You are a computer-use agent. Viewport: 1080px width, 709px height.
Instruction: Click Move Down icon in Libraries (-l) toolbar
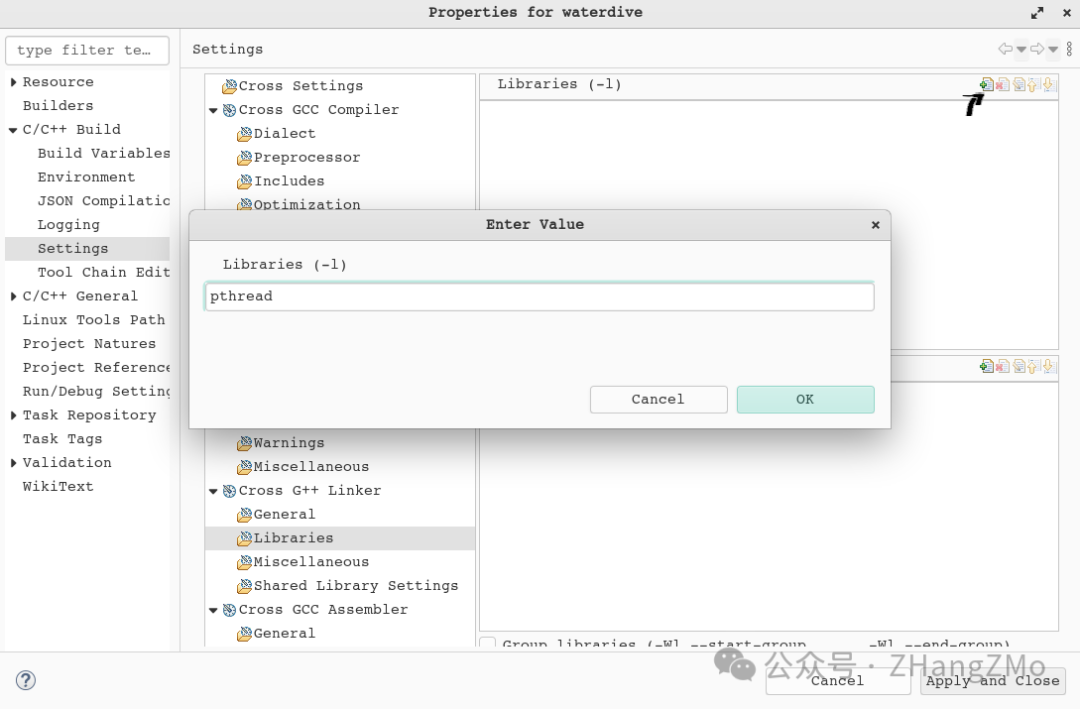coord(1048,84)
